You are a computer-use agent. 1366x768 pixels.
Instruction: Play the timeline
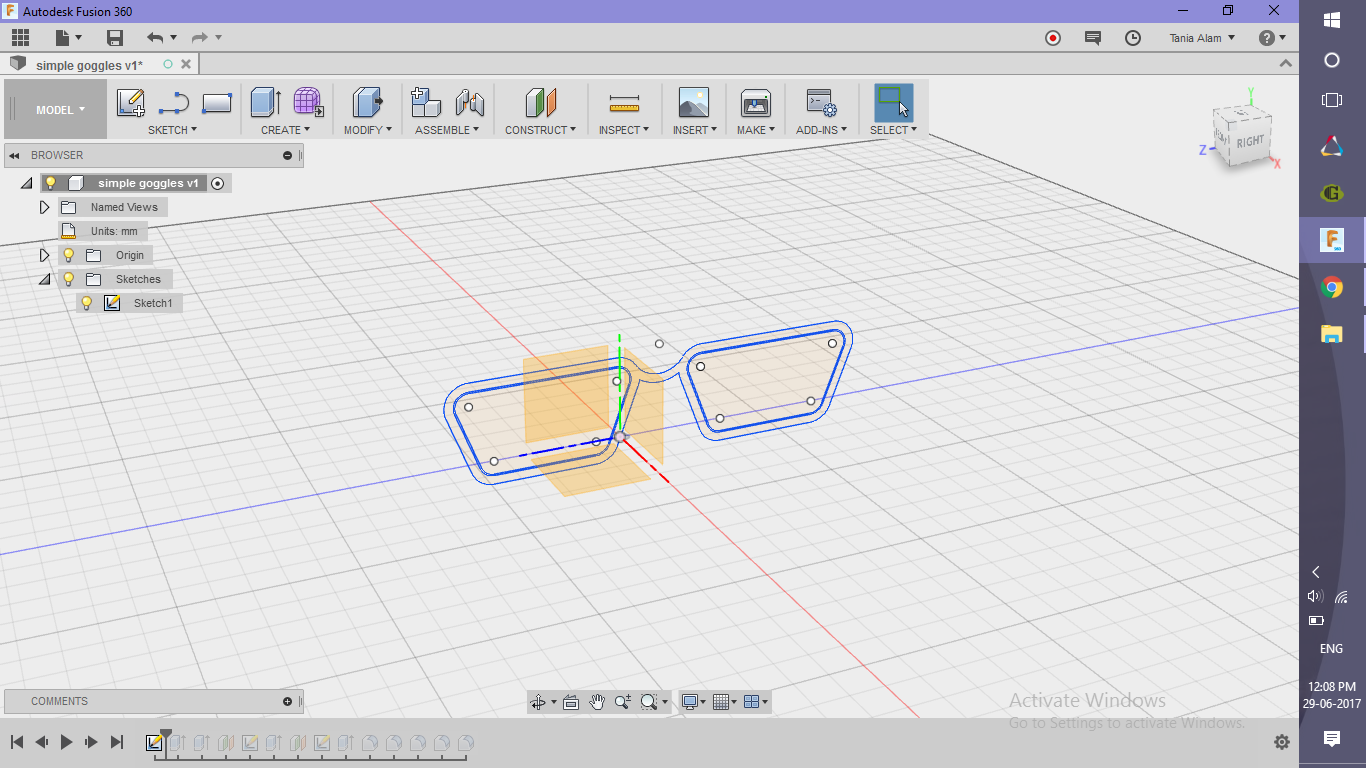pos(66,742)
